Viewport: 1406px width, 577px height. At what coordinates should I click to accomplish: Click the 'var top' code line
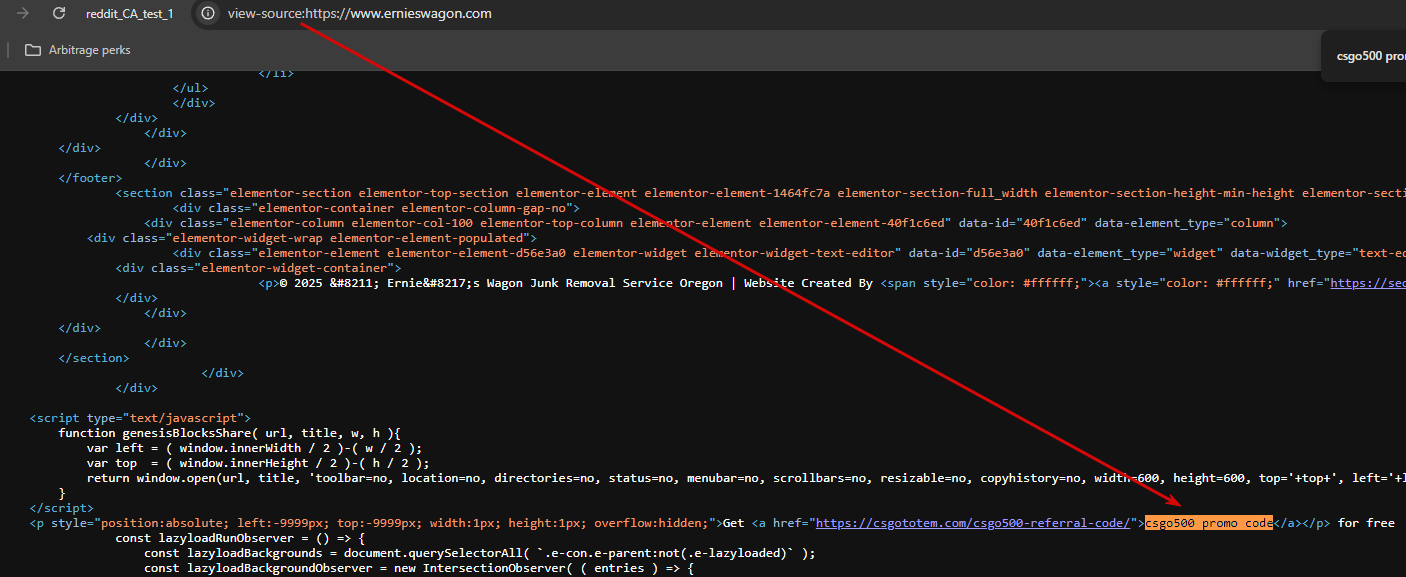pos(258,463)
